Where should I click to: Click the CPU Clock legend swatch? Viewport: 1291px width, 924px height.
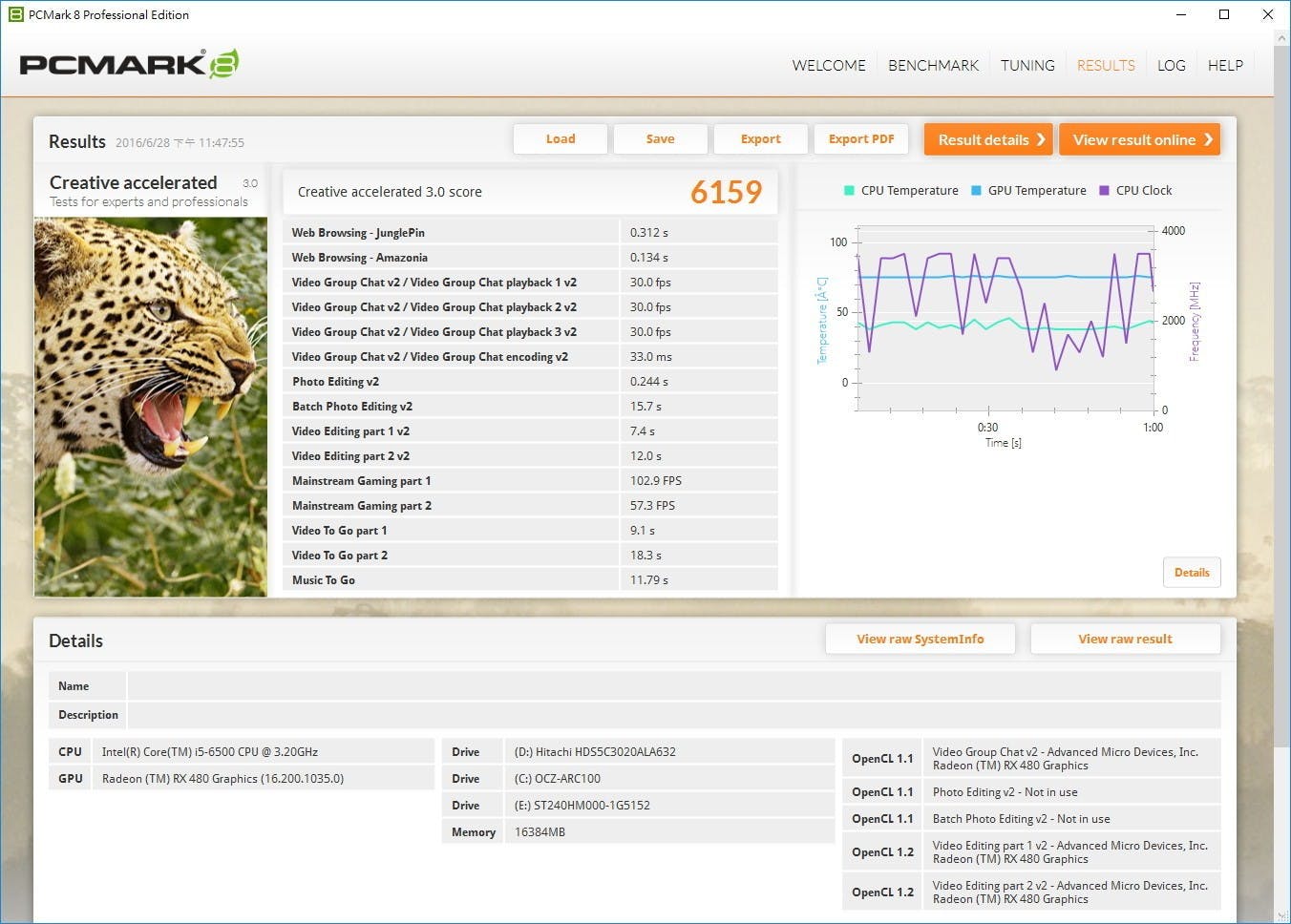1104,190
